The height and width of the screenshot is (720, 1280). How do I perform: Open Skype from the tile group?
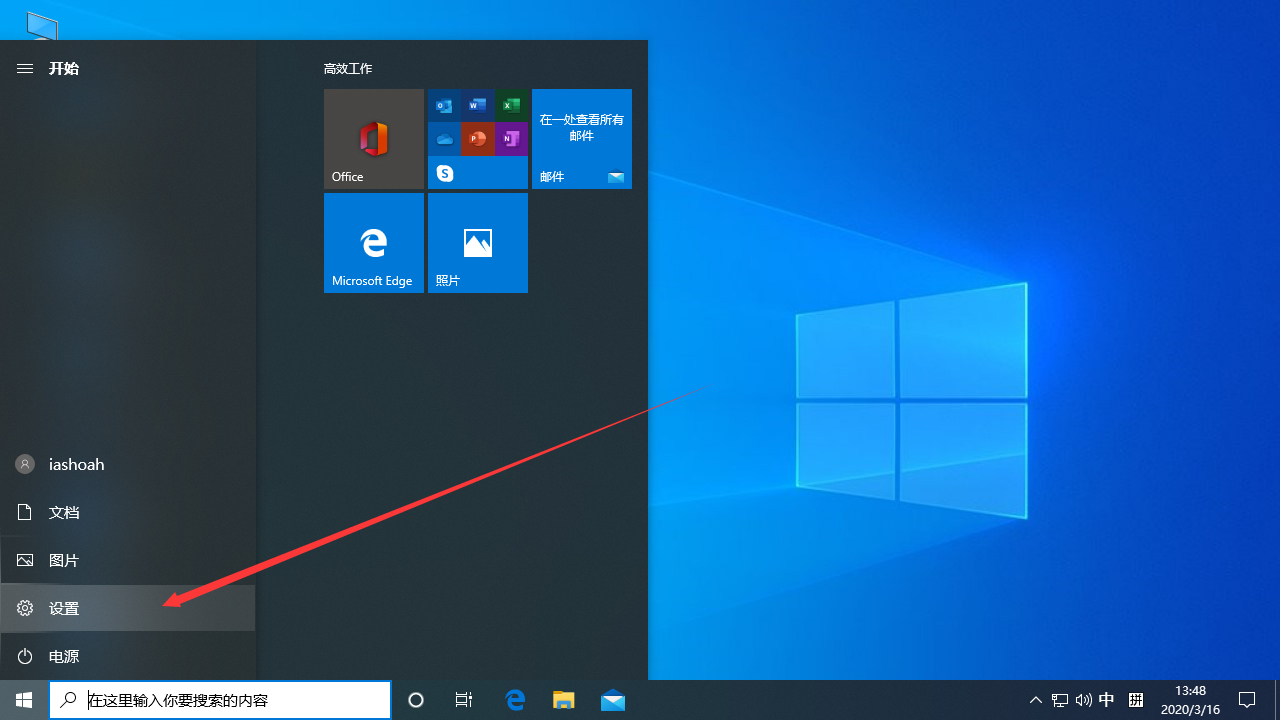pyautogui.click(x=444, y=172)
